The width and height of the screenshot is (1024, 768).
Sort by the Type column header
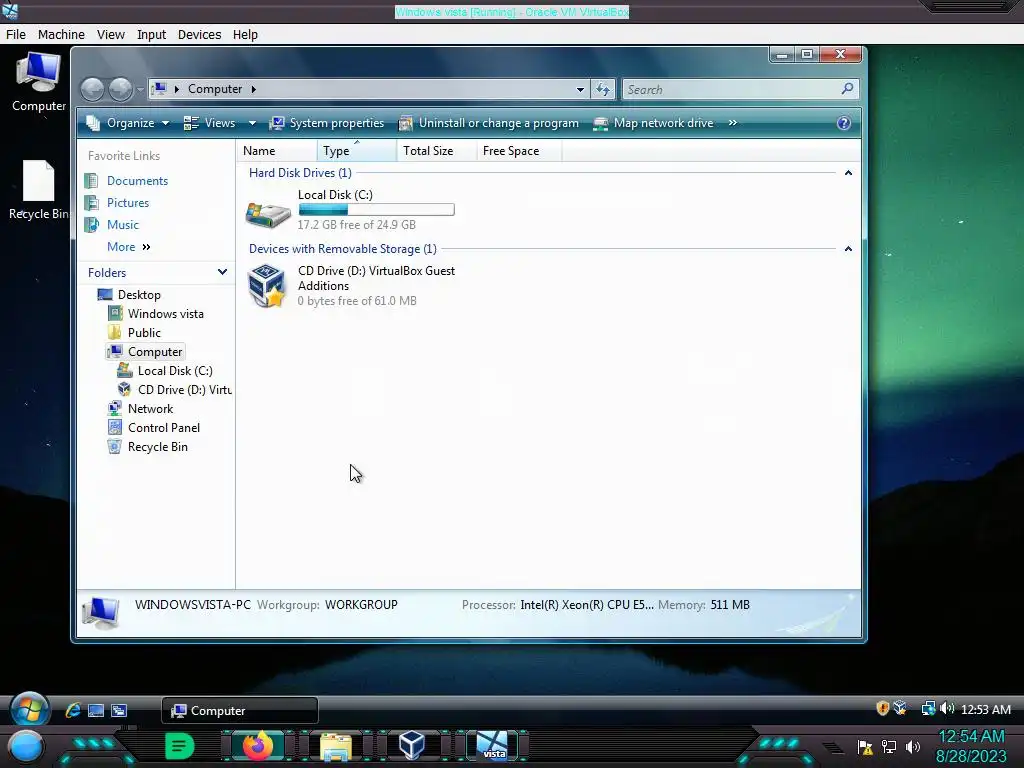coord(357,151)
